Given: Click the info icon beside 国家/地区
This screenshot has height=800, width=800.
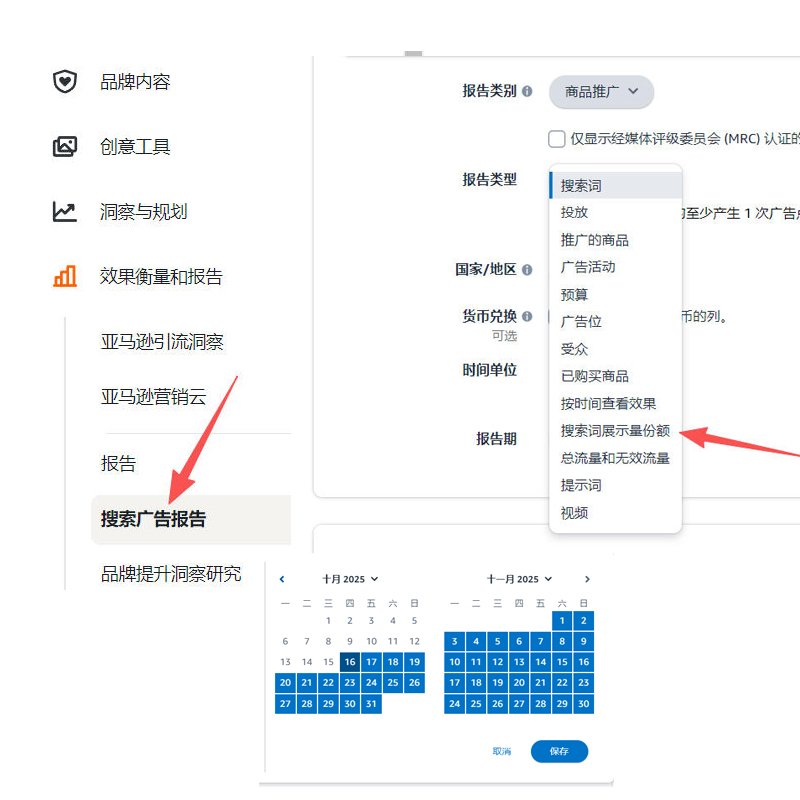Looking at the screenshot, I should 527,270.
